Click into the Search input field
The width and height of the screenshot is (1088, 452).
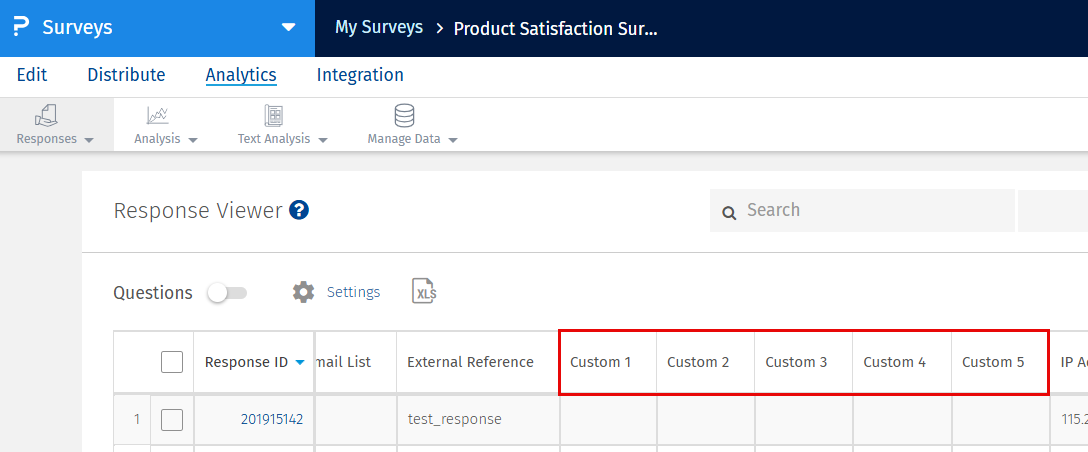(862, 210)
